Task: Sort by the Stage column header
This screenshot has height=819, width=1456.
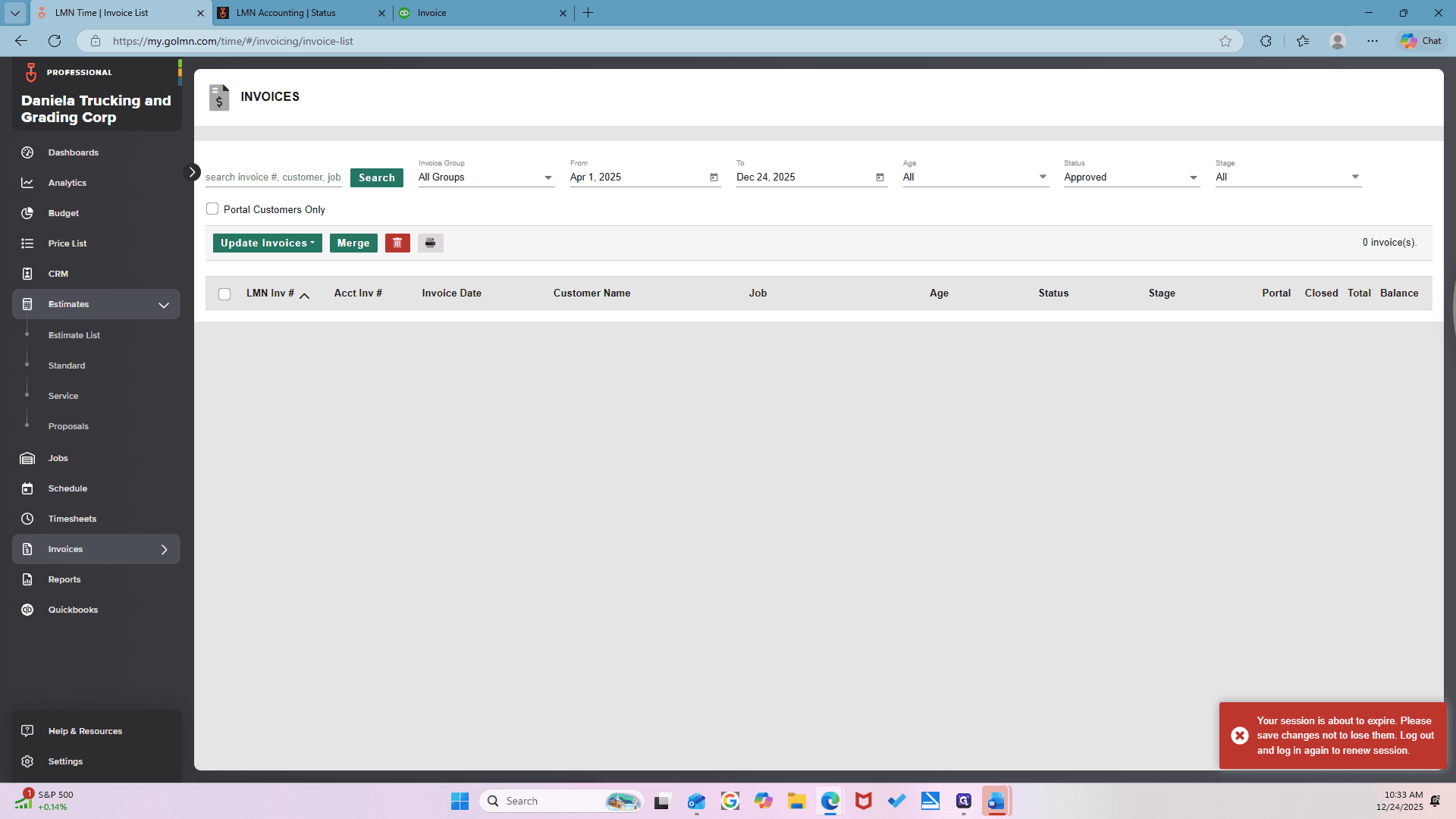Action: 1162,293
